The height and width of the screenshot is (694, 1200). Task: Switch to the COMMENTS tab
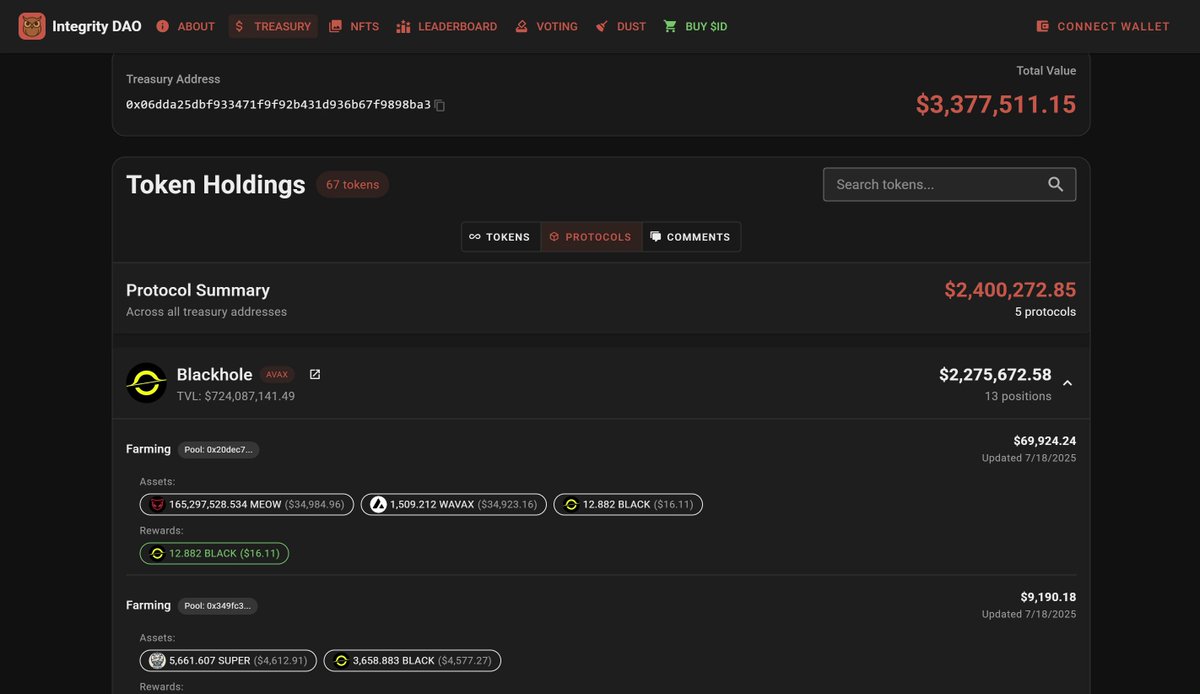pyautogui.click(x=691, y=237)
